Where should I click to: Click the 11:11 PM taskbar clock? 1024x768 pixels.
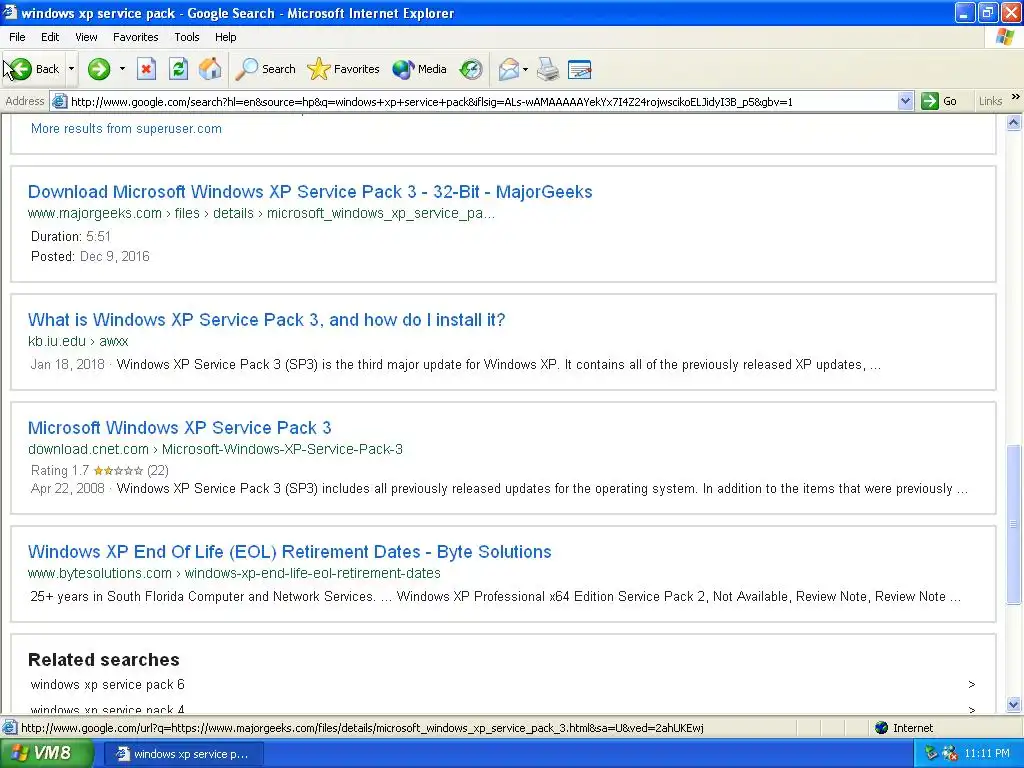tap(987, 754)
